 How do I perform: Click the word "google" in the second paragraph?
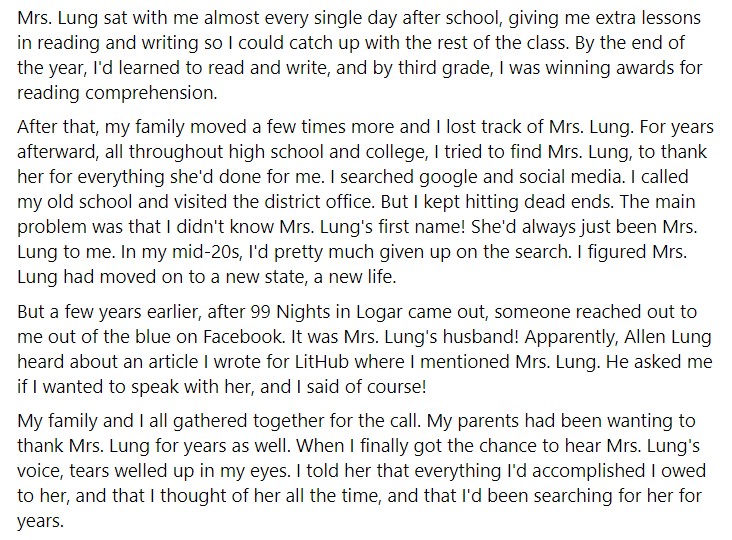pyautogui.click(x=448, y=177)
